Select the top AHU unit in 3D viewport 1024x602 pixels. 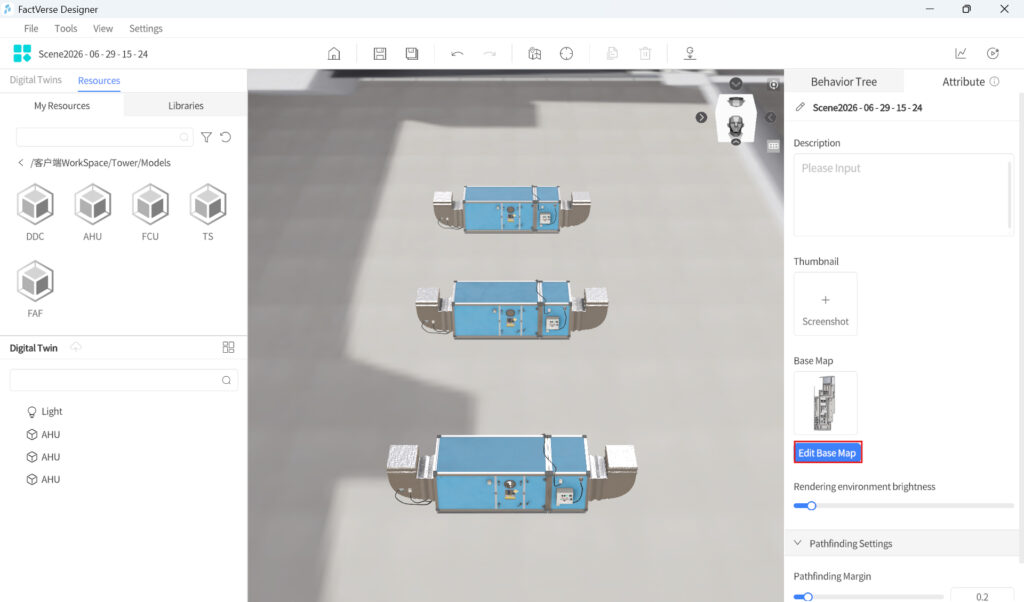click(512, 209)
